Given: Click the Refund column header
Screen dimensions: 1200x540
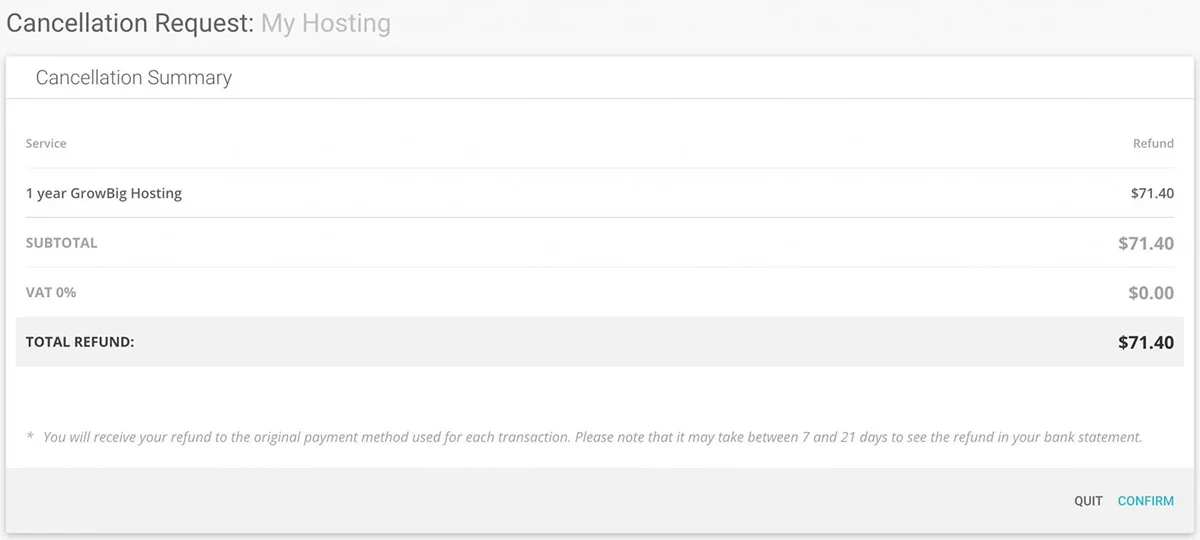Looking at the screenshot, I should 1153,144.
